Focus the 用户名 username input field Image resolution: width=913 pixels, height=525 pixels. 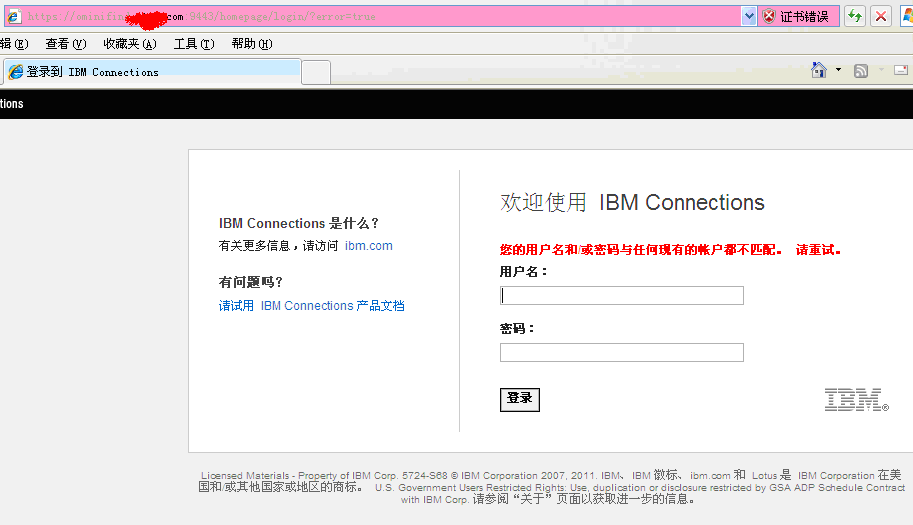(x=621, y=295)
